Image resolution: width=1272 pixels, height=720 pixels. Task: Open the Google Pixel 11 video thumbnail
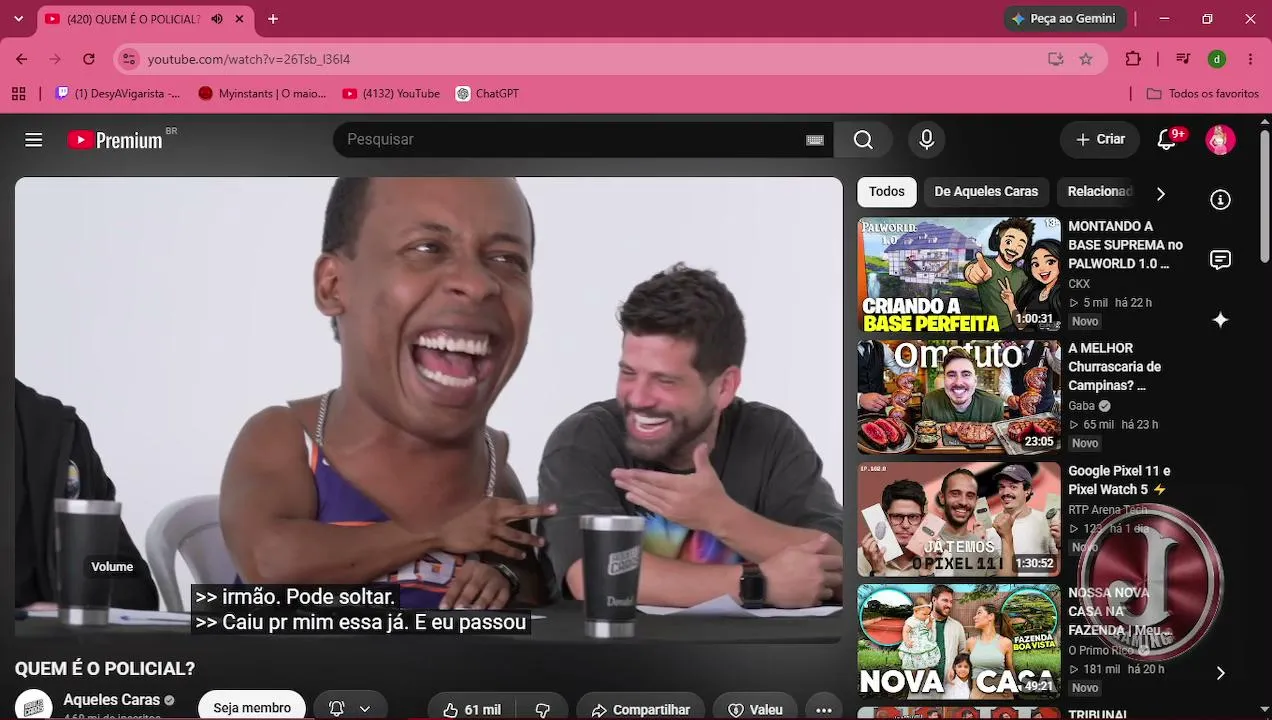959,519
